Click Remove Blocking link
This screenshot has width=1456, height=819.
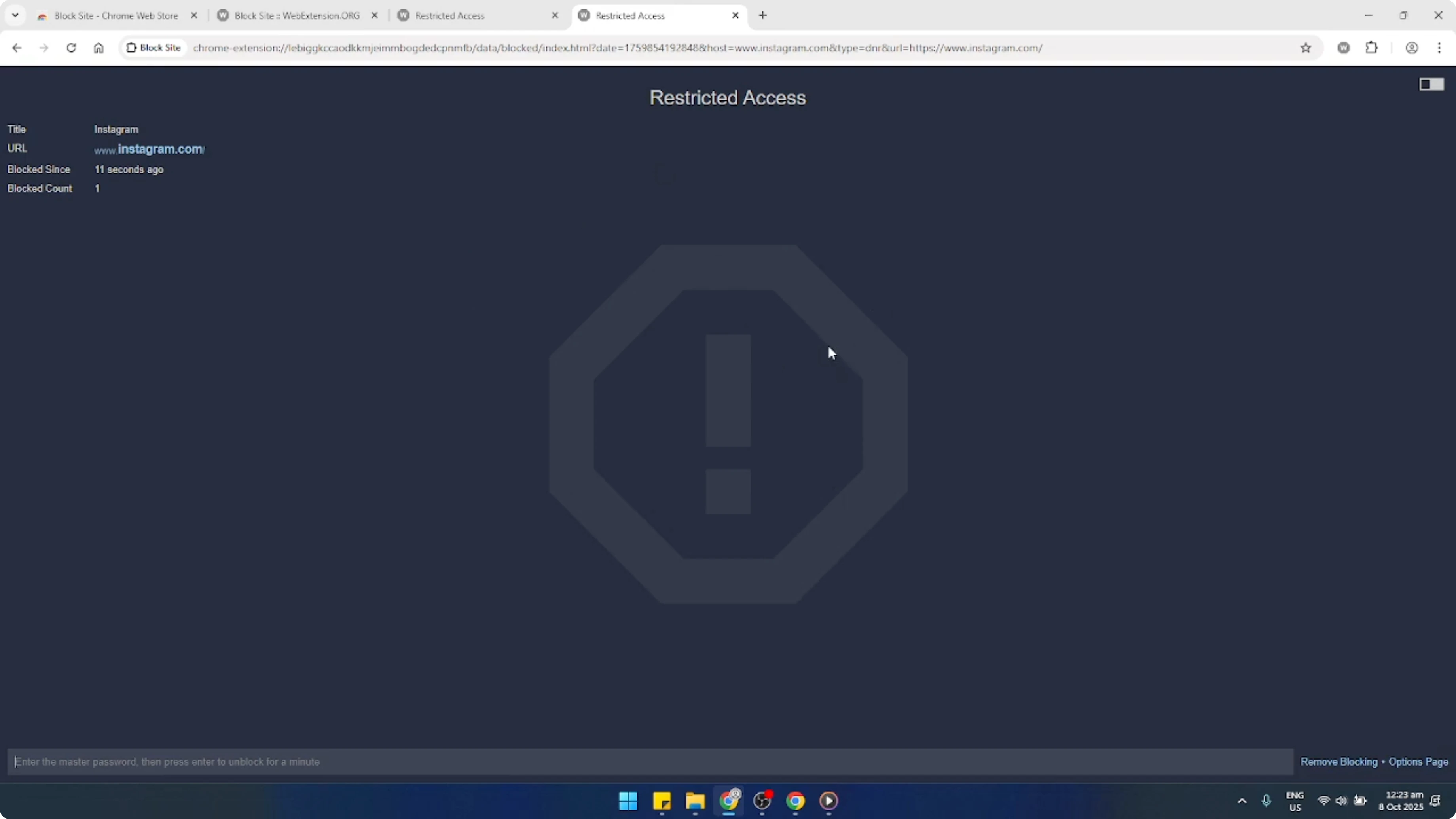(1339, 762)
